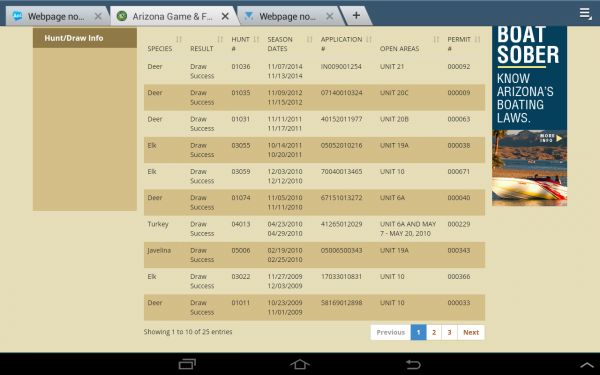Screen dimensions: 600x375
Task: Sort by Season Dates column arrows
Action: click(310, 39)
